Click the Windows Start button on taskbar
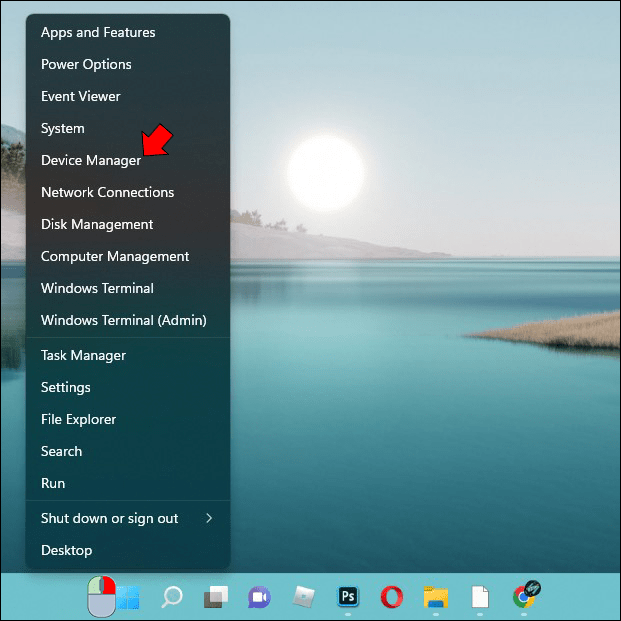The height and width of the screenshot is (621, 621). point(128,597)
